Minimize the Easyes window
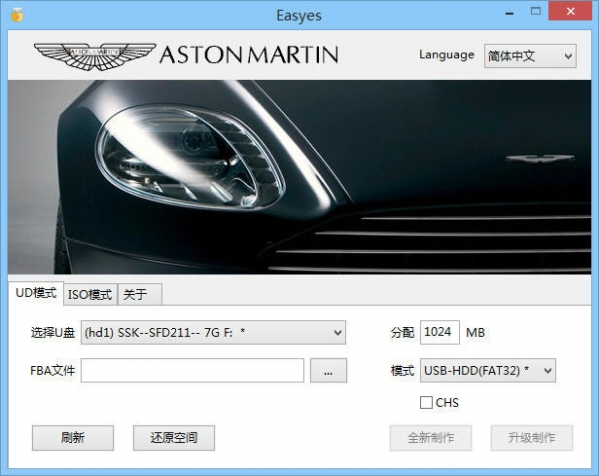Image resolution: width=599 pixels, height=476 pixels. click(509, 13)
